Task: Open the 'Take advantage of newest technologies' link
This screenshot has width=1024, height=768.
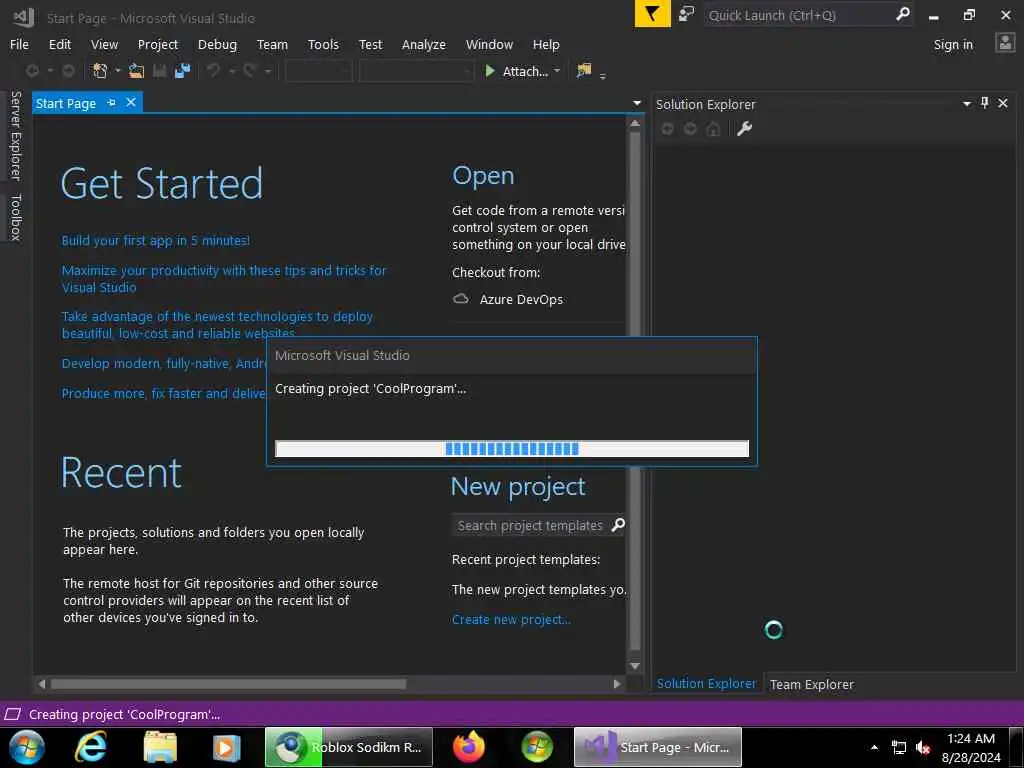Action: 217,325
